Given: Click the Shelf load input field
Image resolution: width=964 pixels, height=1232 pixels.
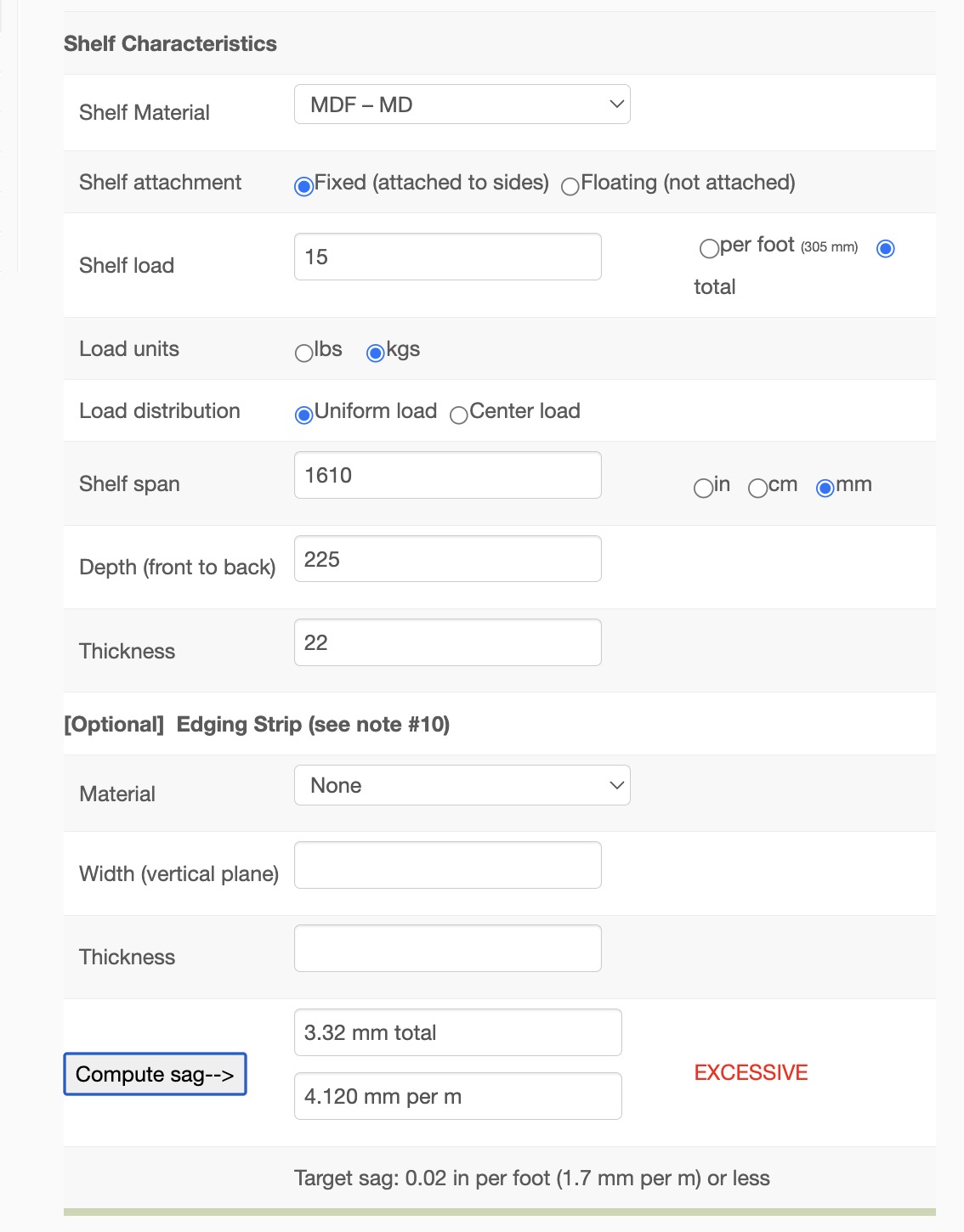Looking at the screenshot, I should 447,257.
